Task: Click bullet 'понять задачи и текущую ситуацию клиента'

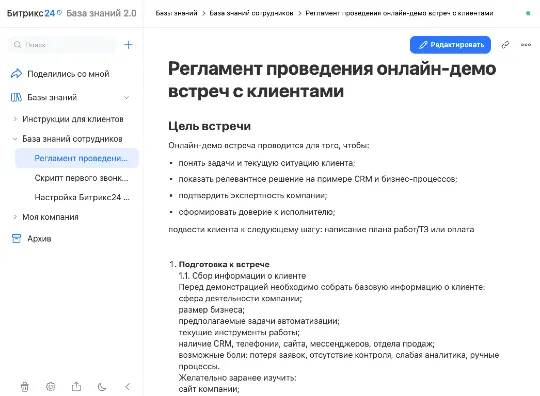Action: point(267,163)
